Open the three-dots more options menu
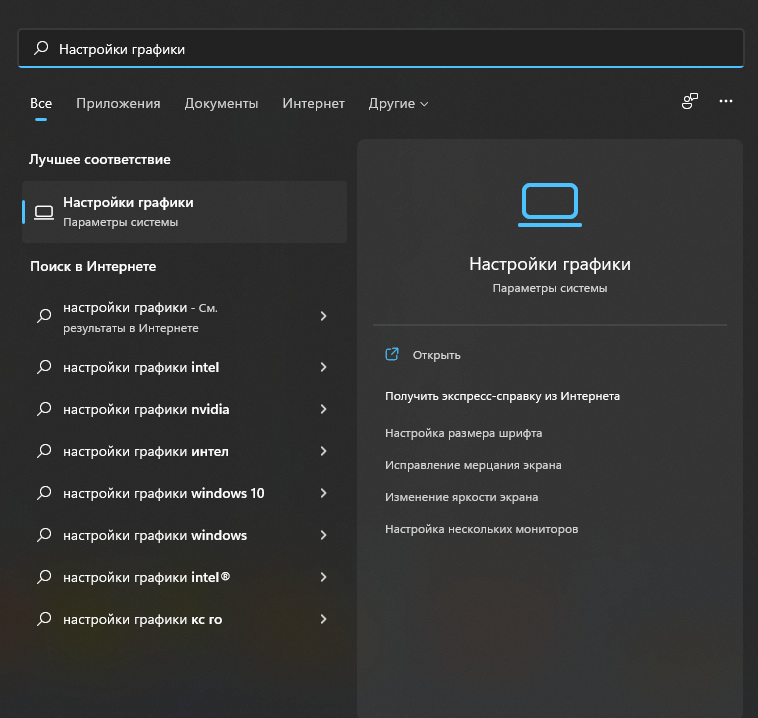 tap(726, 101)
